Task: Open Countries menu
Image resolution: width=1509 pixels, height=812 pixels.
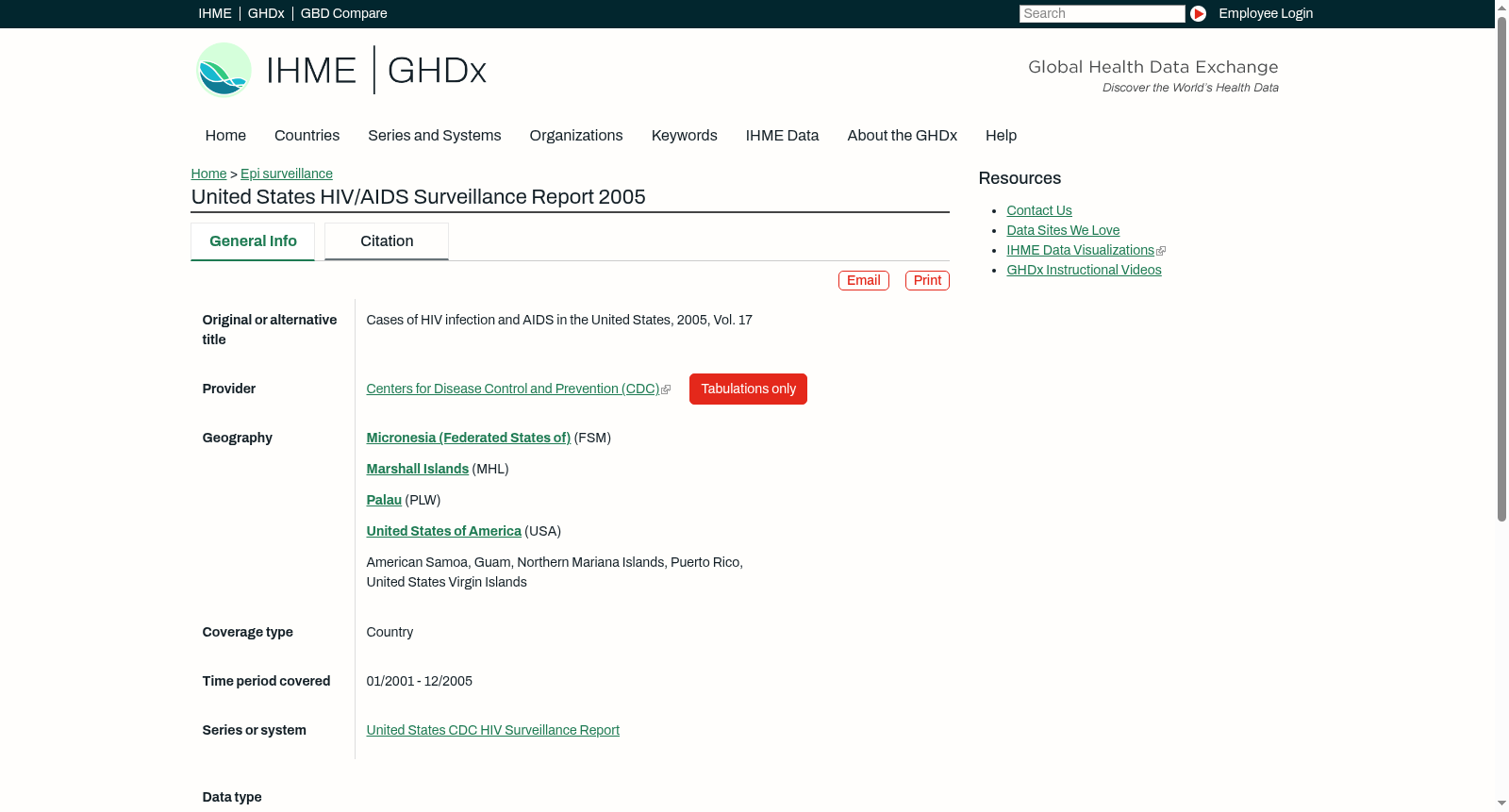Action: tap(307, 135)
